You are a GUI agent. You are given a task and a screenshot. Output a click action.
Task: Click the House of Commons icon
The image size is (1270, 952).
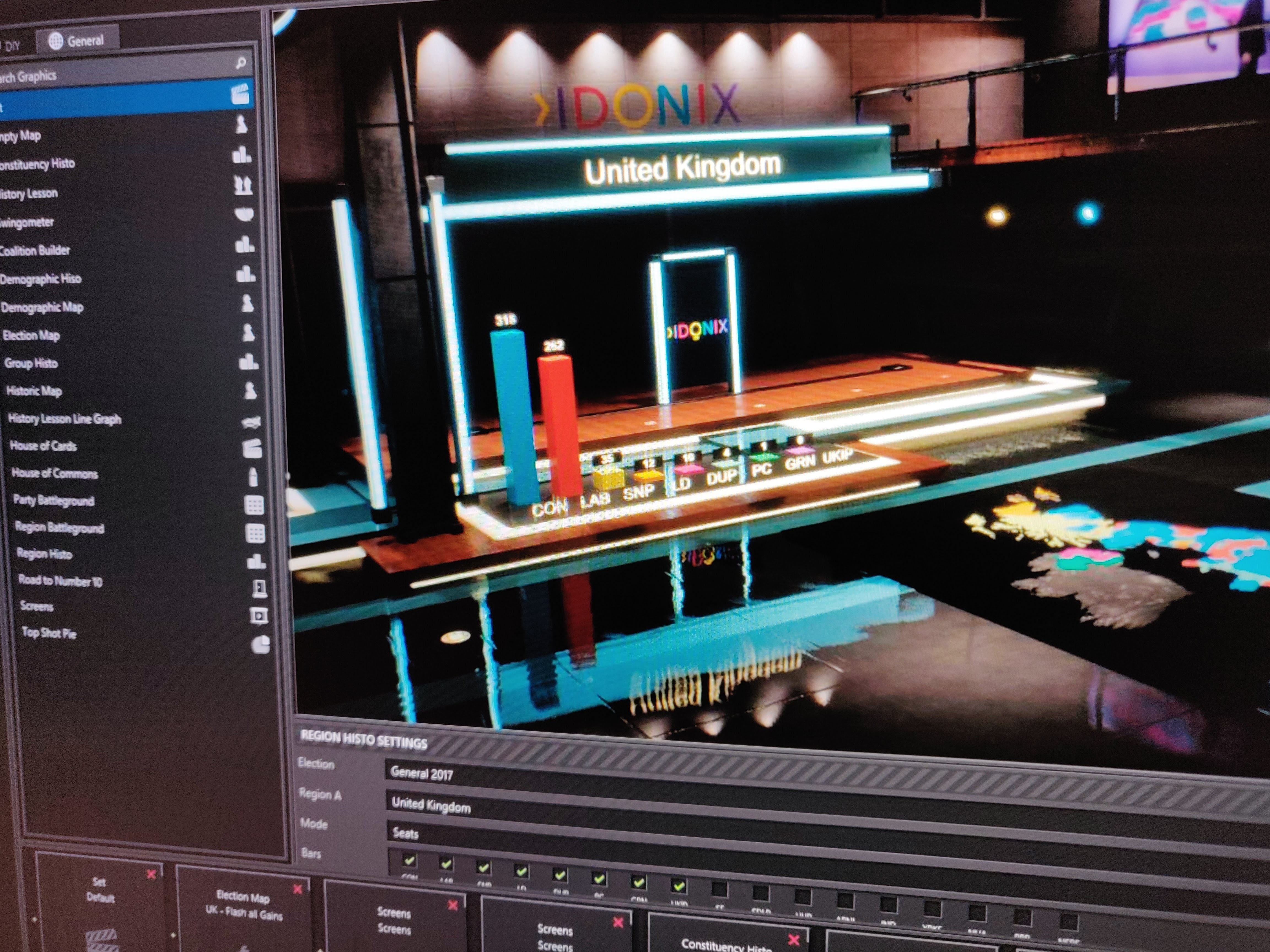[253, 476]
